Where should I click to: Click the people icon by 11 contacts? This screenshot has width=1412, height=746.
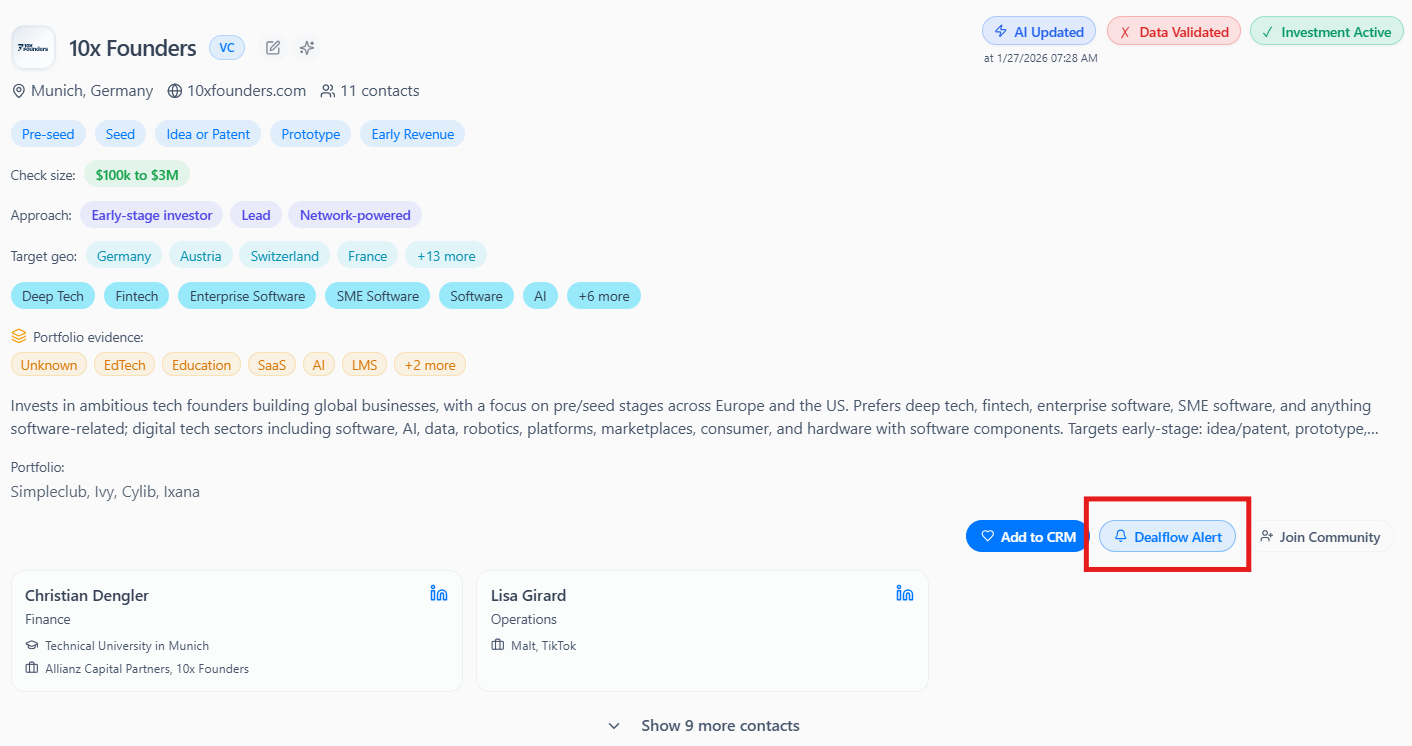coord(328,91)
